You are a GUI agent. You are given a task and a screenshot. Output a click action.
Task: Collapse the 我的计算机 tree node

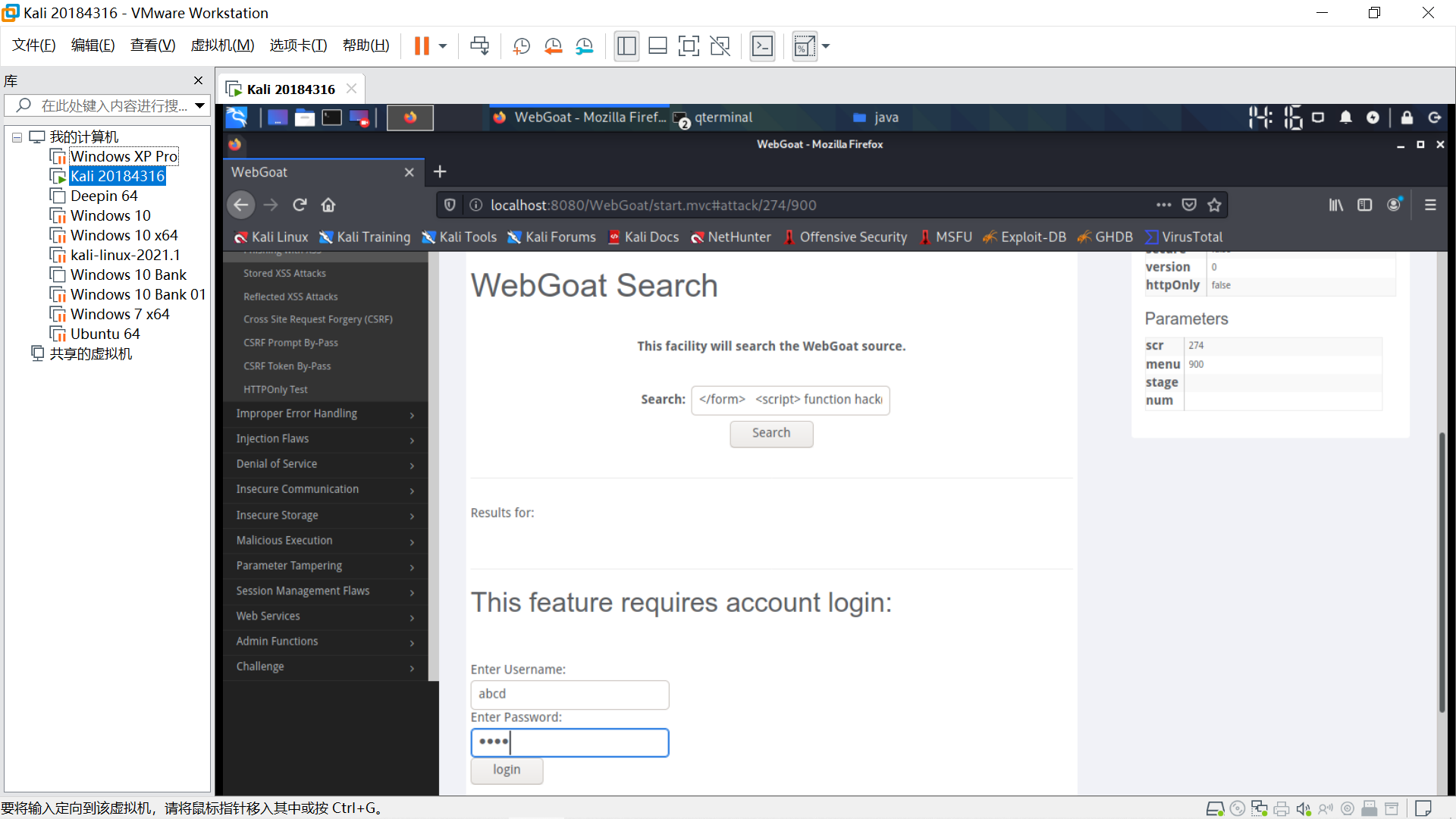[x=17, y=137]
